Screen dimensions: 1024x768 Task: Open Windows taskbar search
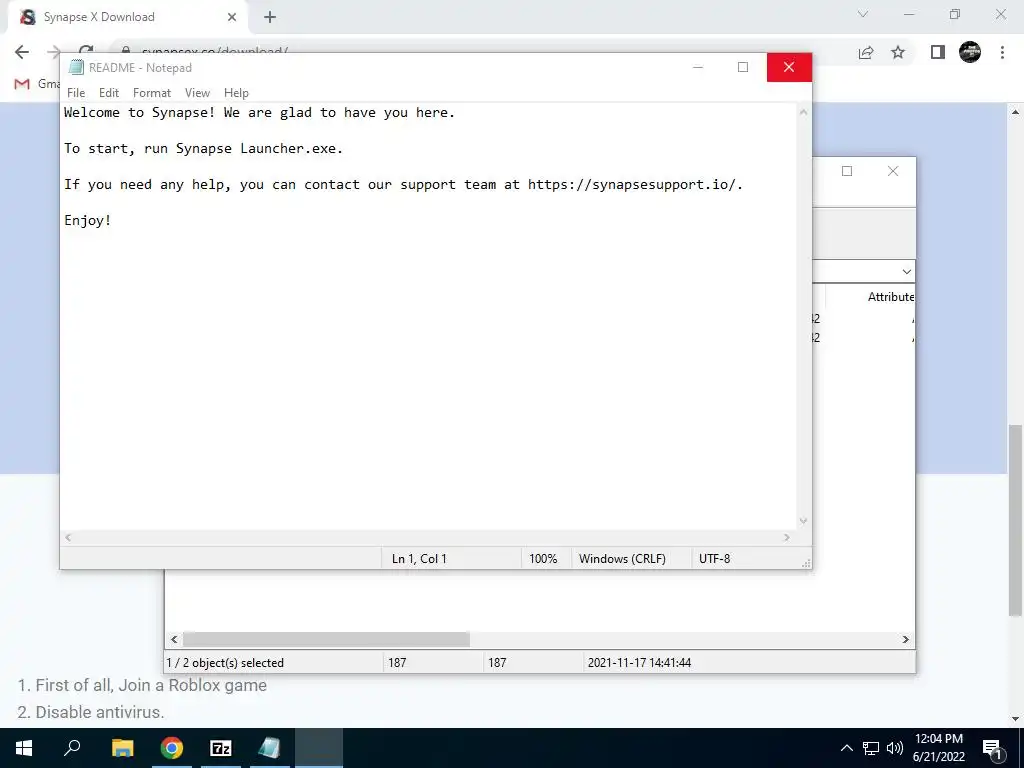pos(72,748)
